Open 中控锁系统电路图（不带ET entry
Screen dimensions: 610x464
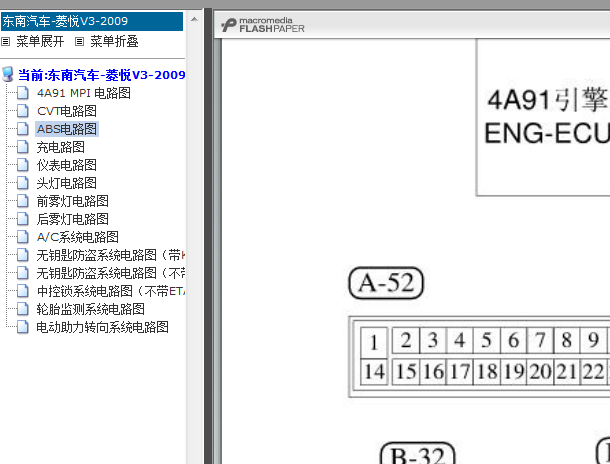[110, 291]
